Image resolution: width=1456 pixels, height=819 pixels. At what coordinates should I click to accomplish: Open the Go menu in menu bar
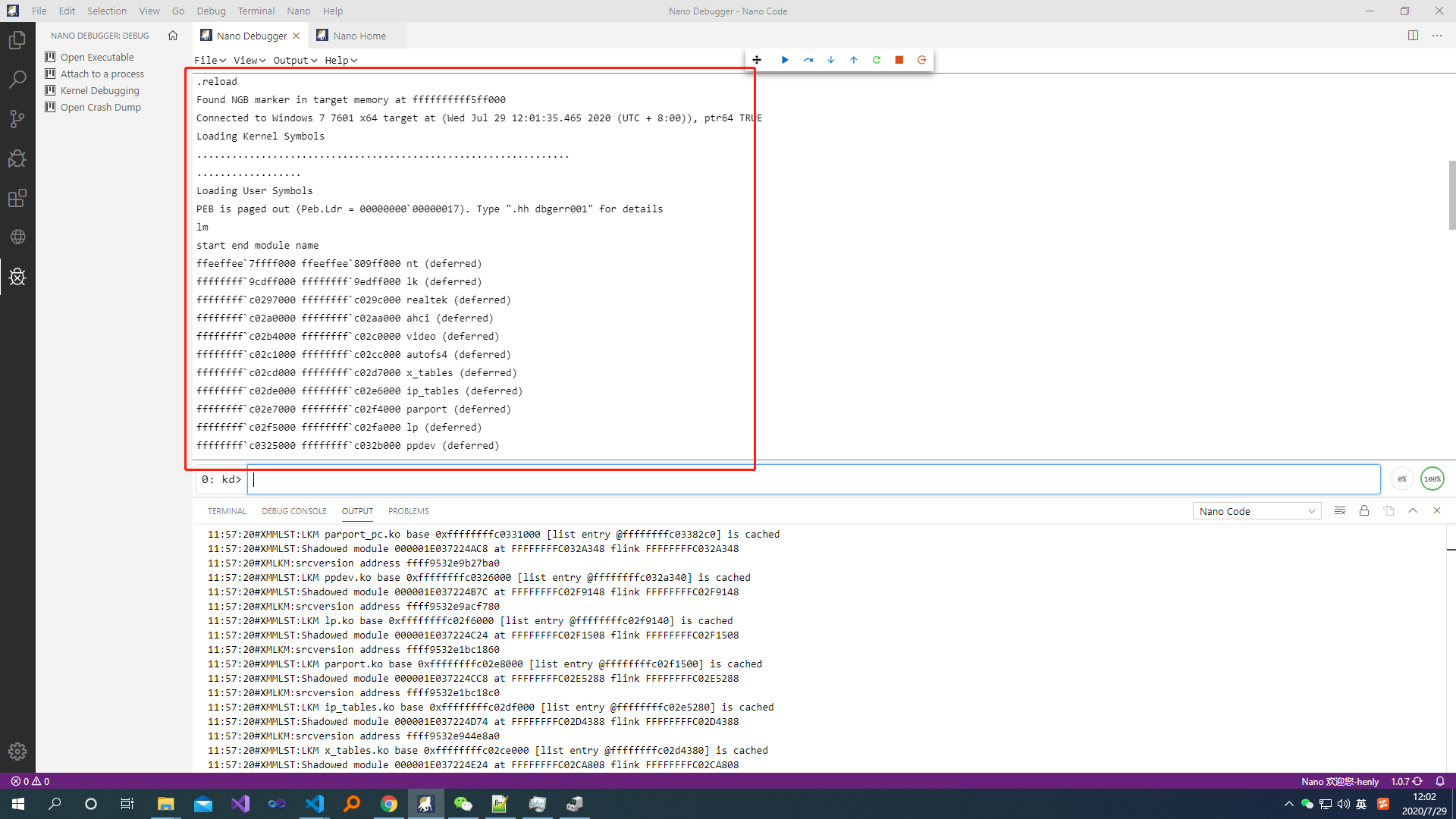pyautogui.click(x=178, y=11)
